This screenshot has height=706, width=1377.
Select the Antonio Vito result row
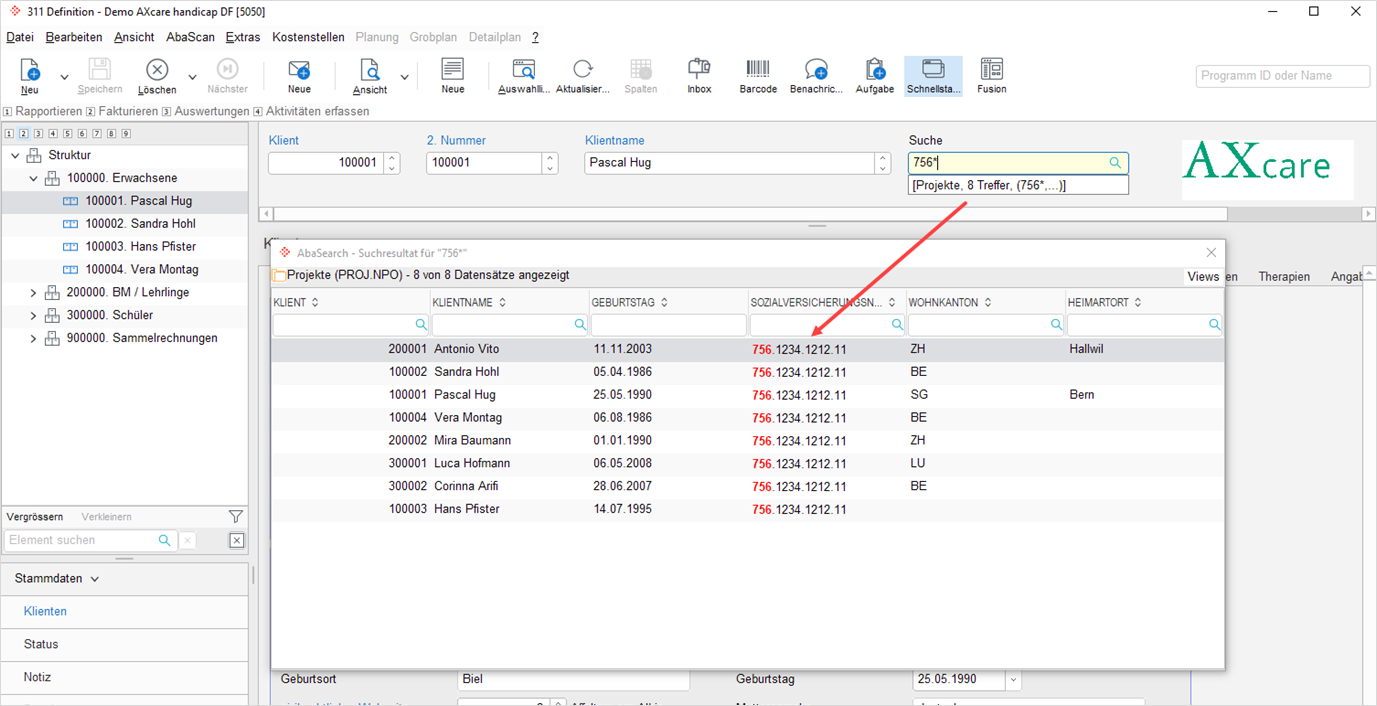(x=747, y=350)
